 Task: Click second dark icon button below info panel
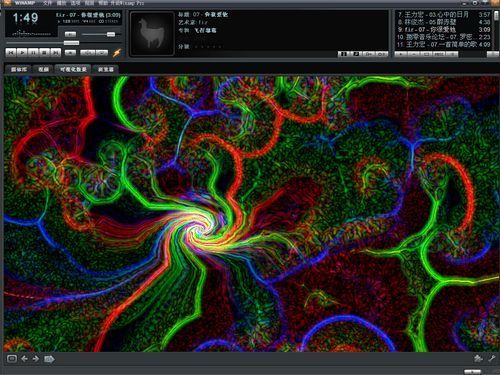point(356,54)
